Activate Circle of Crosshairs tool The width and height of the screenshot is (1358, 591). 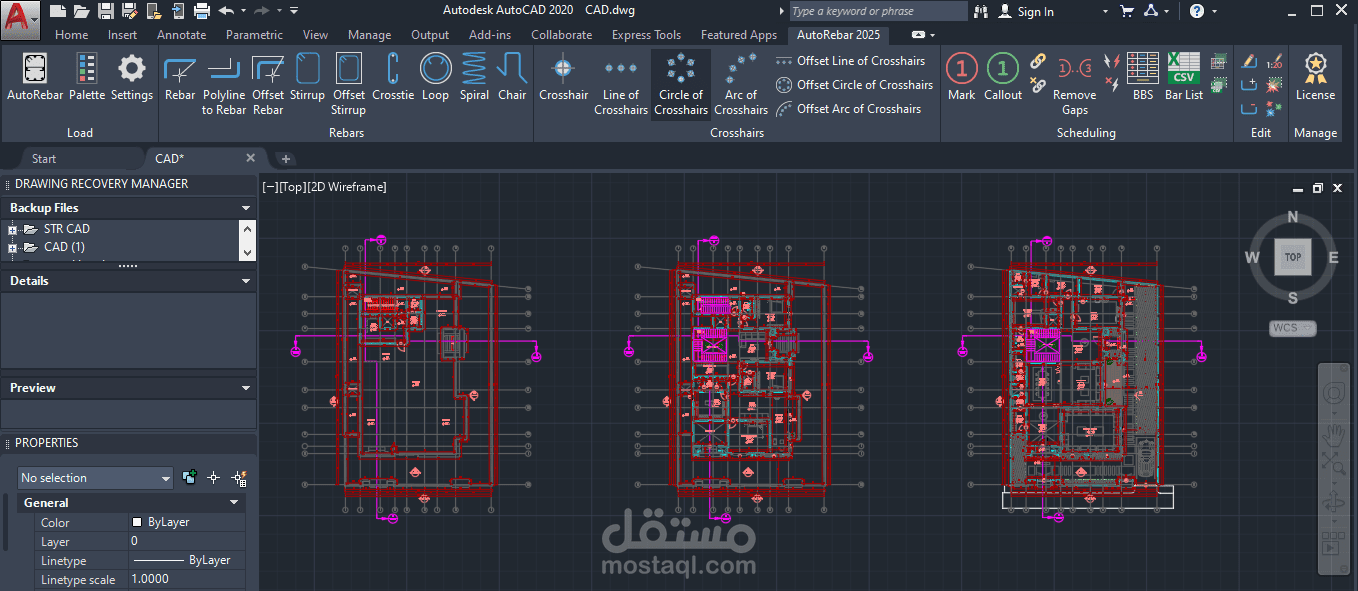(682, 85)
